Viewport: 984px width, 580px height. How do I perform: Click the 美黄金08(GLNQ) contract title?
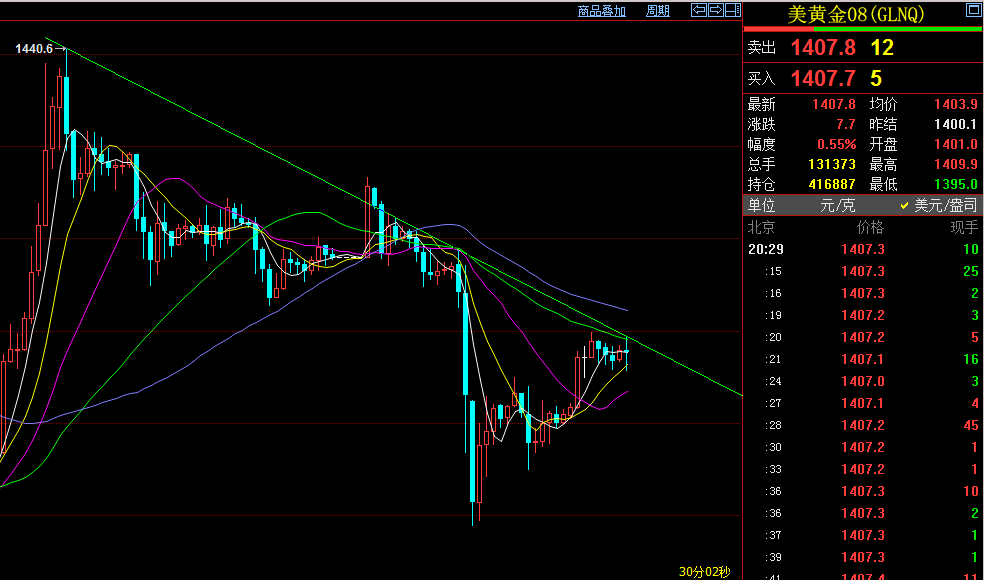pos(856,14)
